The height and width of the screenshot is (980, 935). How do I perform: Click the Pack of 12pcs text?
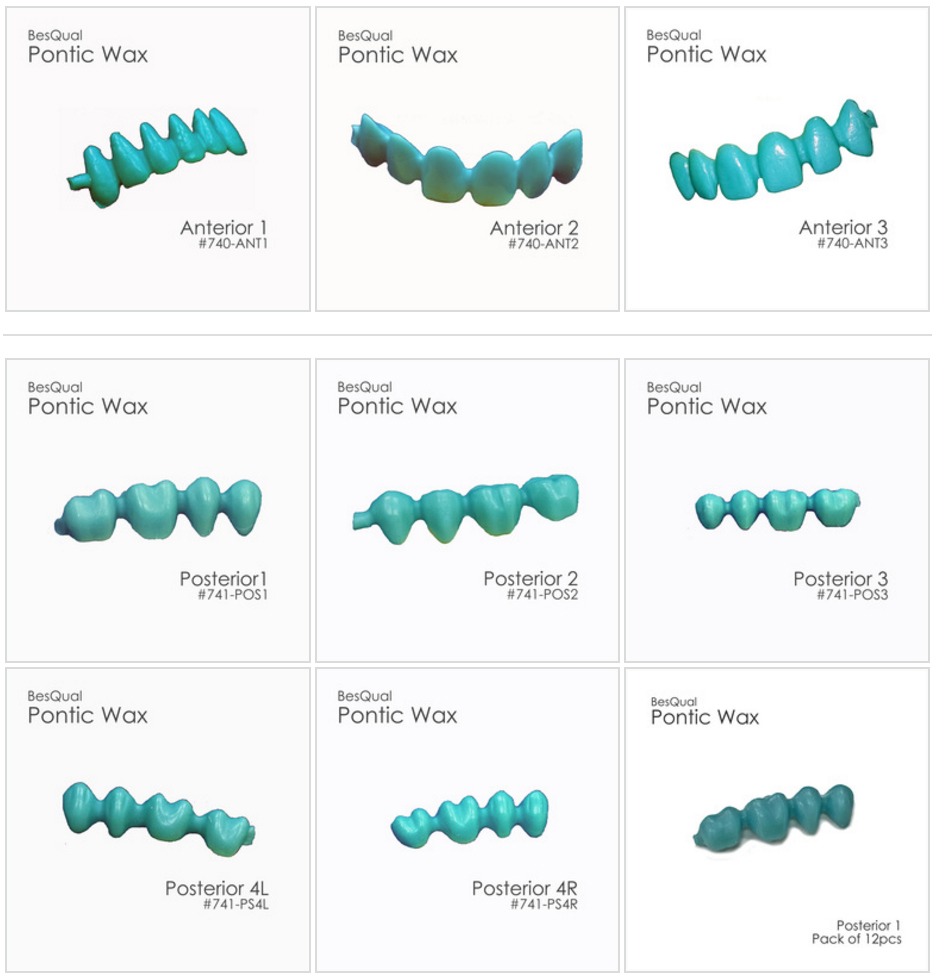[856, 939]
